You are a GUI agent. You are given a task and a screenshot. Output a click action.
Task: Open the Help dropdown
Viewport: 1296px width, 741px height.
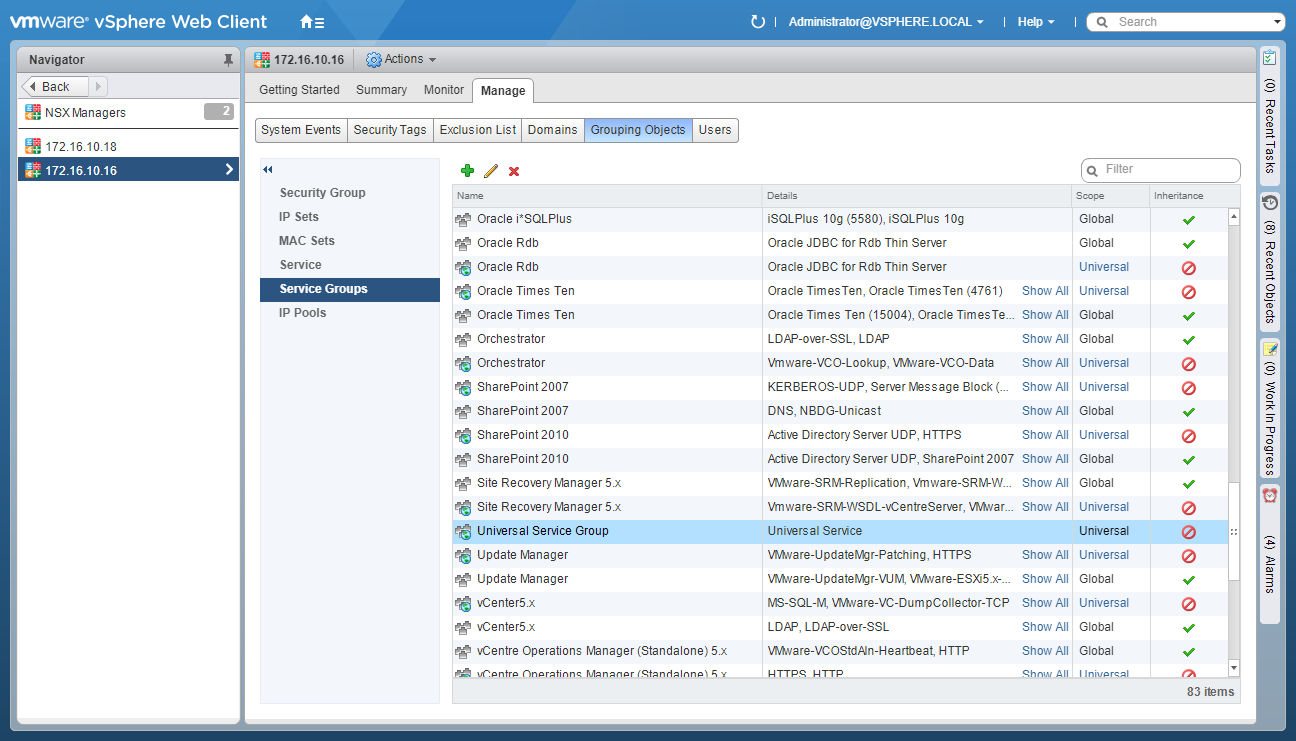point(1035,22)
